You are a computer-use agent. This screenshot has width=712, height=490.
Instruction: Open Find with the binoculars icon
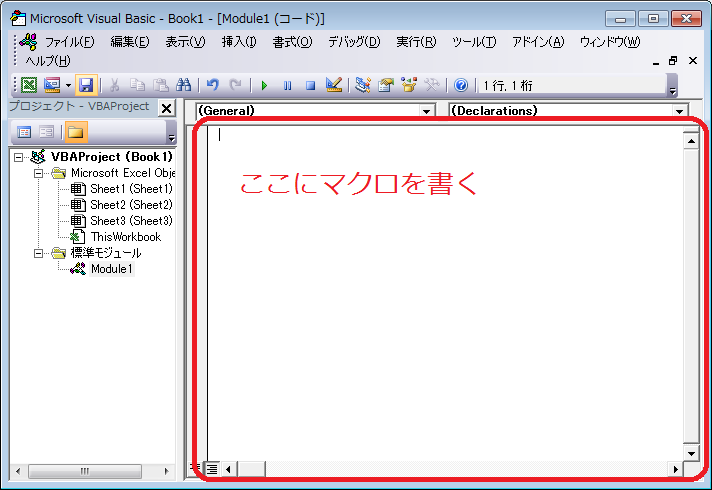coord(183,85)
